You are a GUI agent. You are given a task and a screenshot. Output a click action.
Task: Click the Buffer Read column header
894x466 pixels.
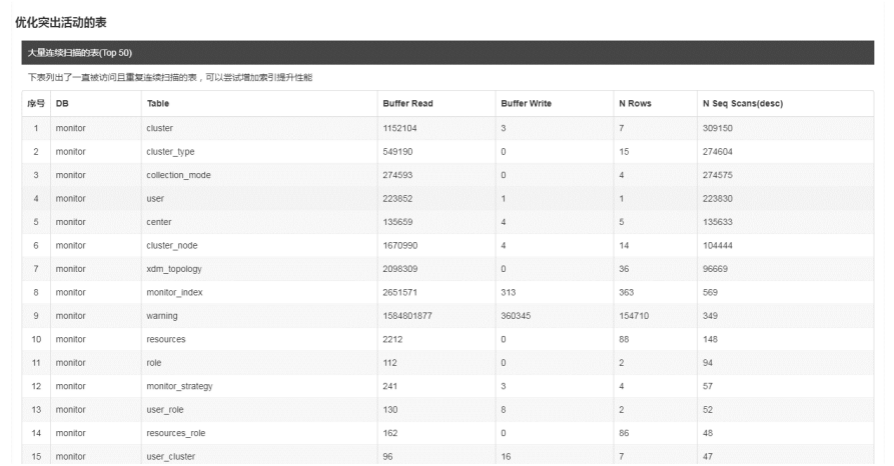click(x=408, y=103)
